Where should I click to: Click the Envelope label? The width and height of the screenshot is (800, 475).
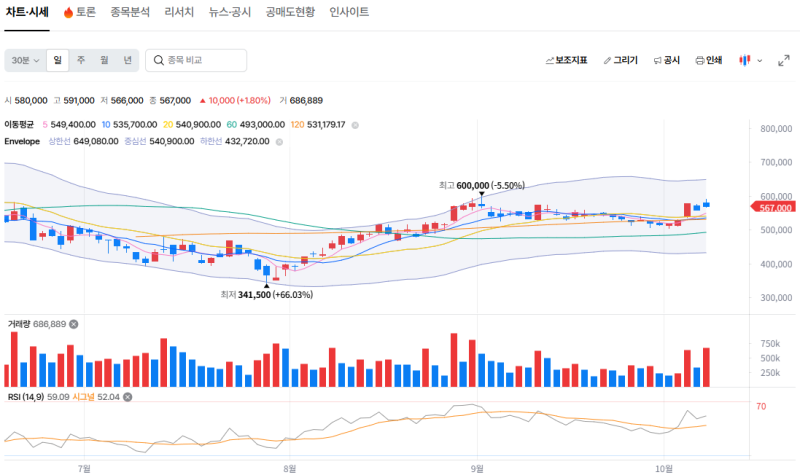click(22, 141)
